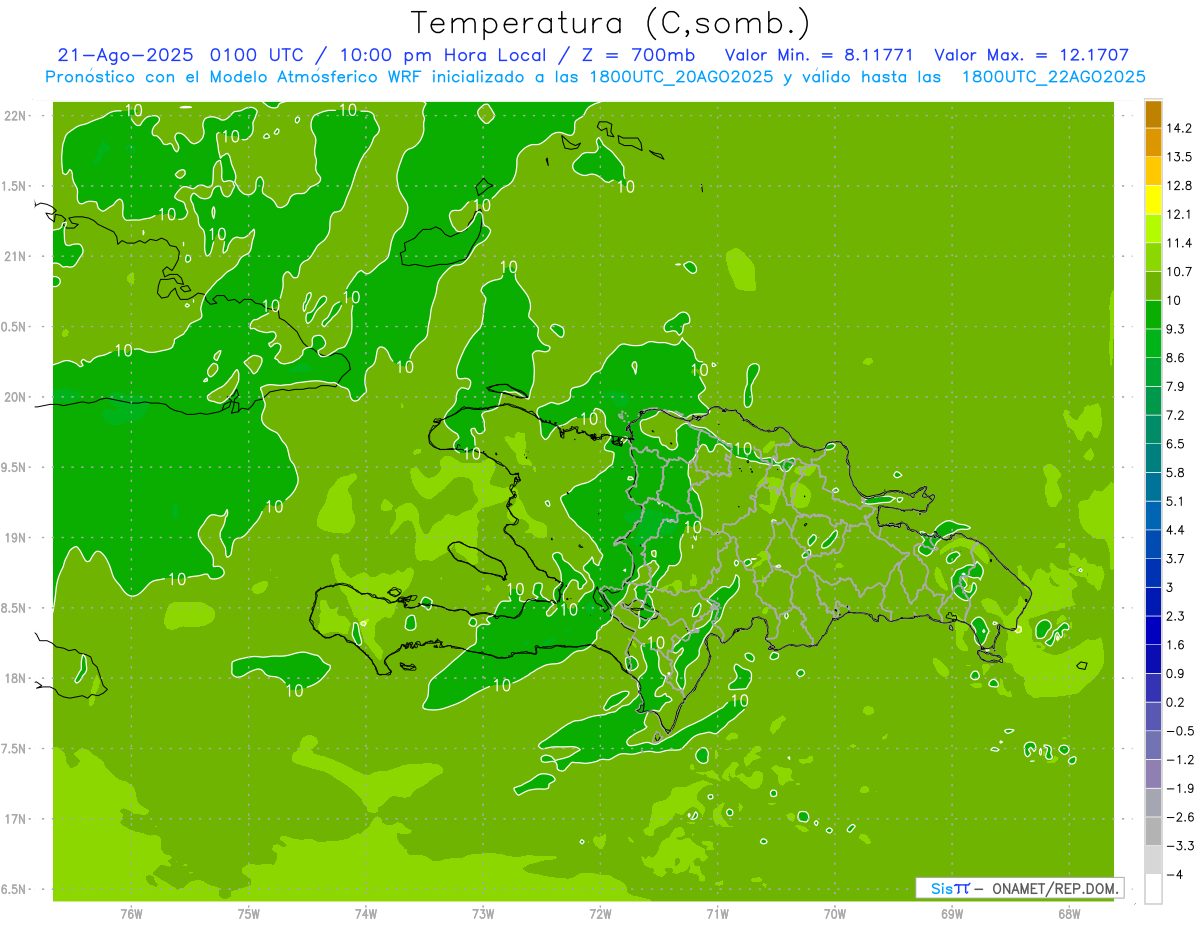
Task: Click the 6.5N latitude axis label
Action: pos(15,890)
